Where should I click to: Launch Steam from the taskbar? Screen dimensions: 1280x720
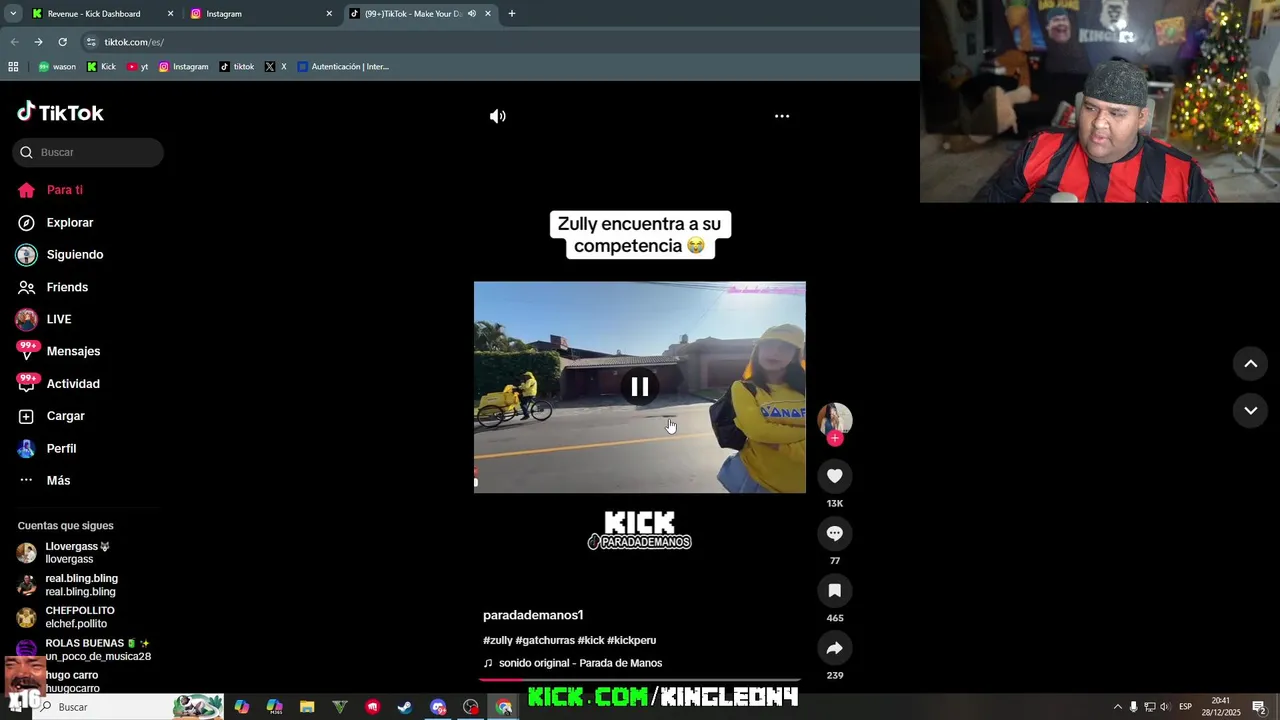(405, 707)
